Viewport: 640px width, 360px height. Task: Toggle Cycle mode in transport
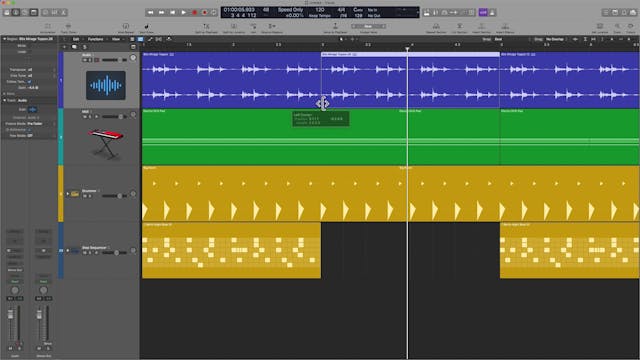(x=214, y=13)
